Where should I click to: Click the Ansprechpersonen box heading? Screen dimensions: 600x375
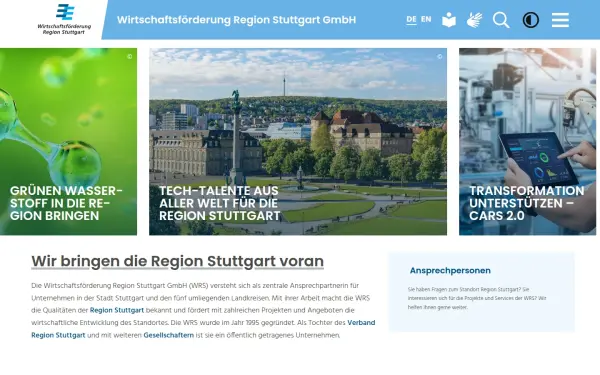(x=450, y=271)
